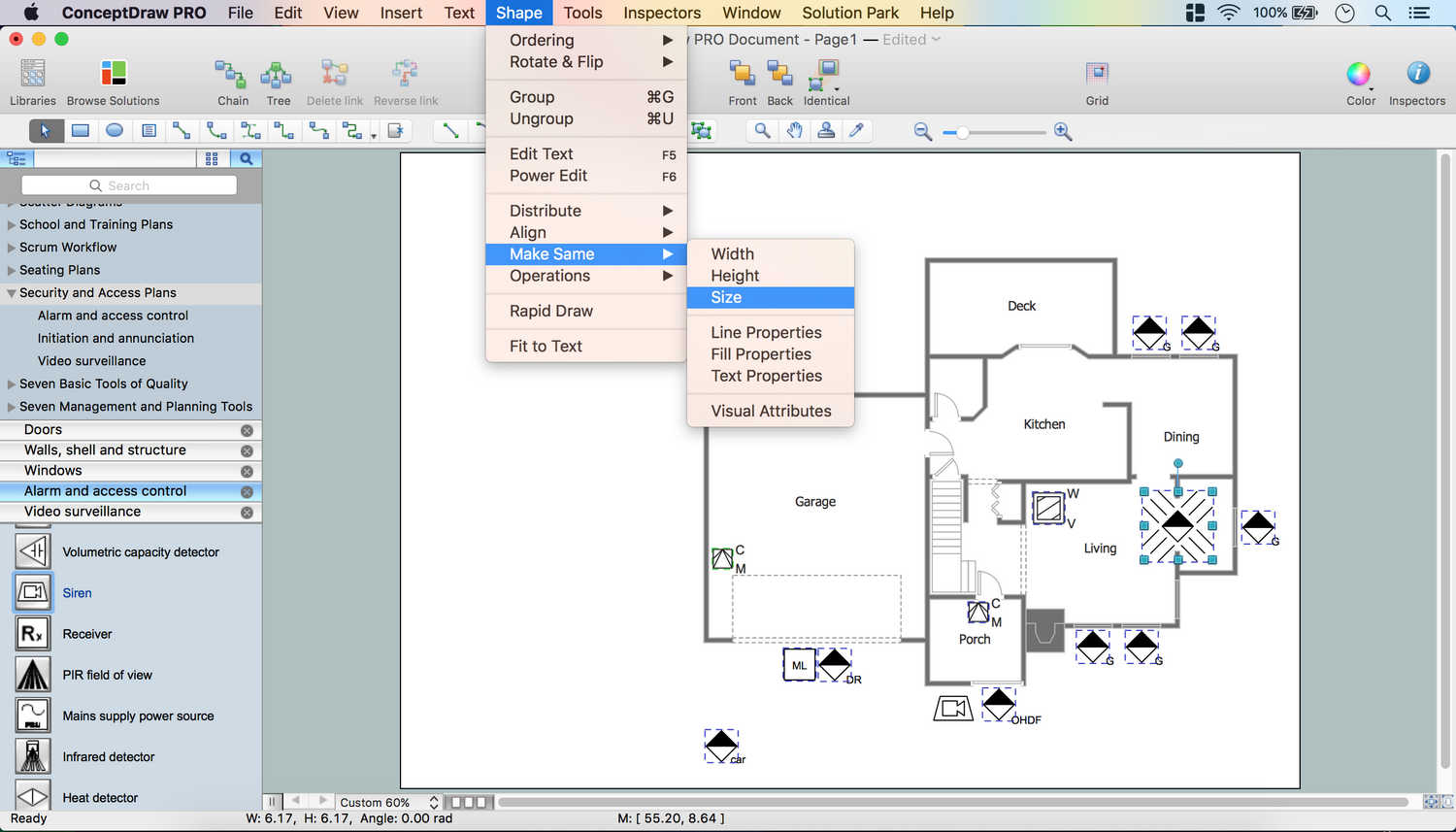Collapse Security and Access Plans category
The height and width of the screenshot is (832, 1456).
tap(12, 293)
